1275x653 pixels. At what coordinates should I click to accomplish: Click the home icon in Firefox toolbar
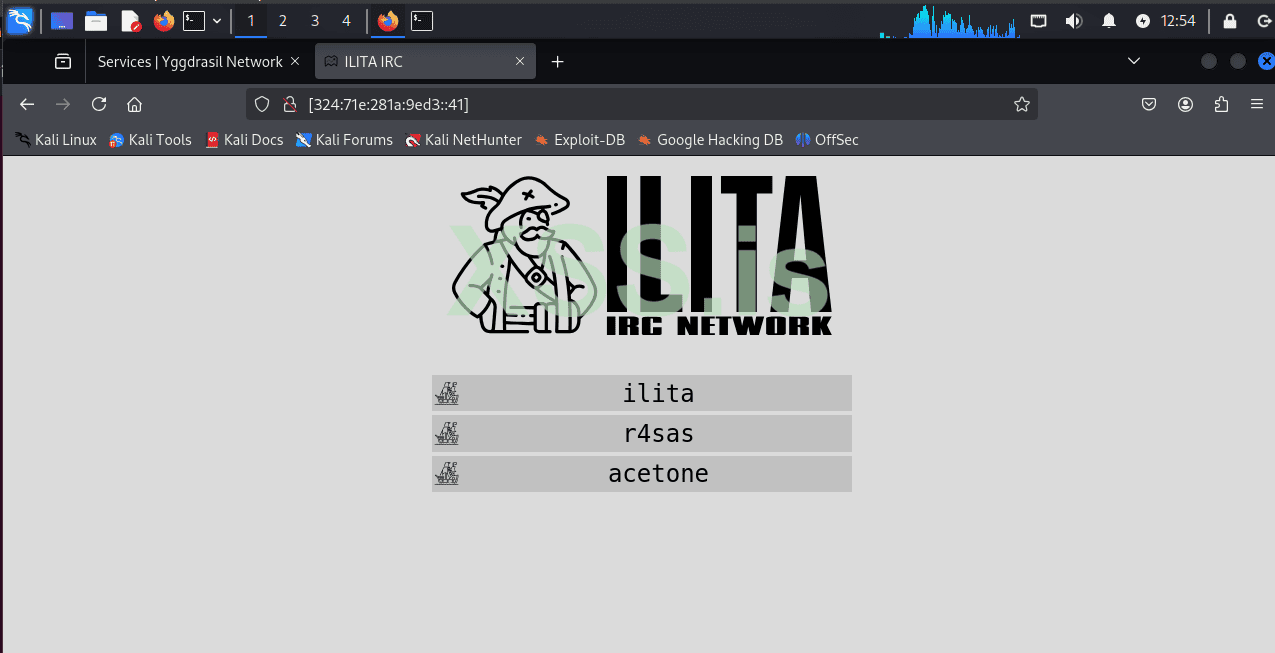(x=134, y=103)
